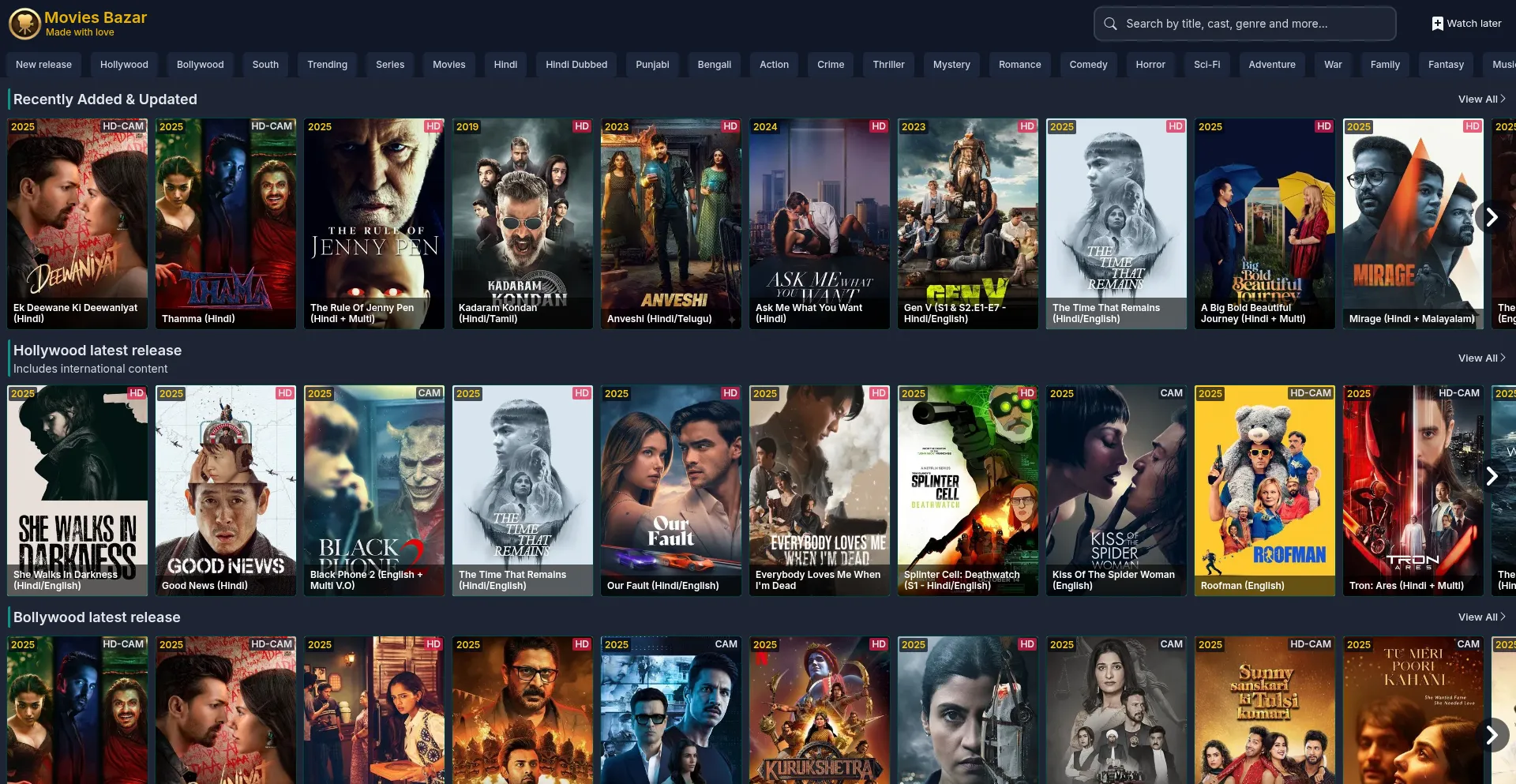Expand View All for Hollywood latest release
The height and width of the screenshot is (784, 1516).
click(x=1481, y=358)
